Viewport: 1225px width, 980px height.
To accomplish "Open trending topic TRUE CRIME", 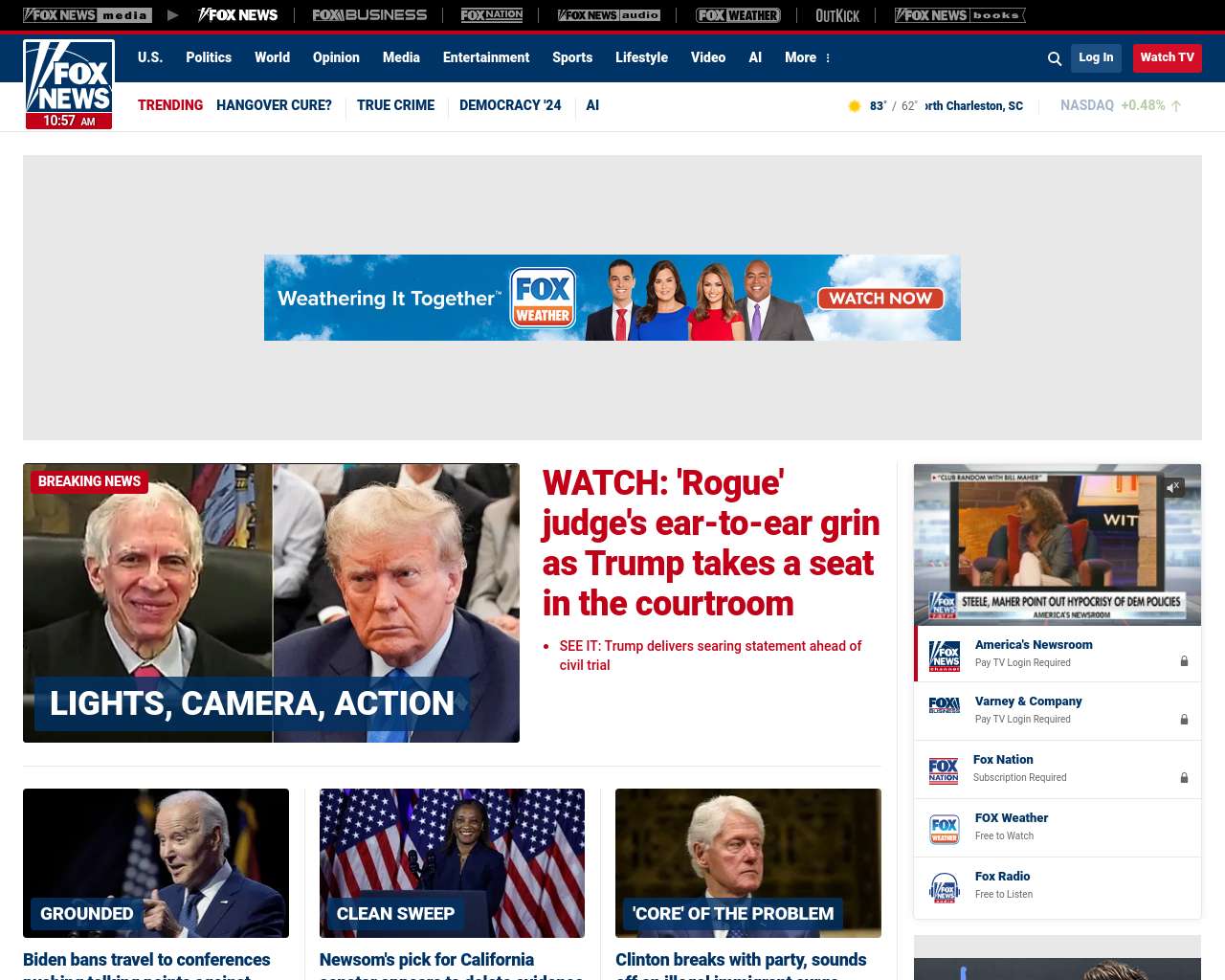I will 395,105.
